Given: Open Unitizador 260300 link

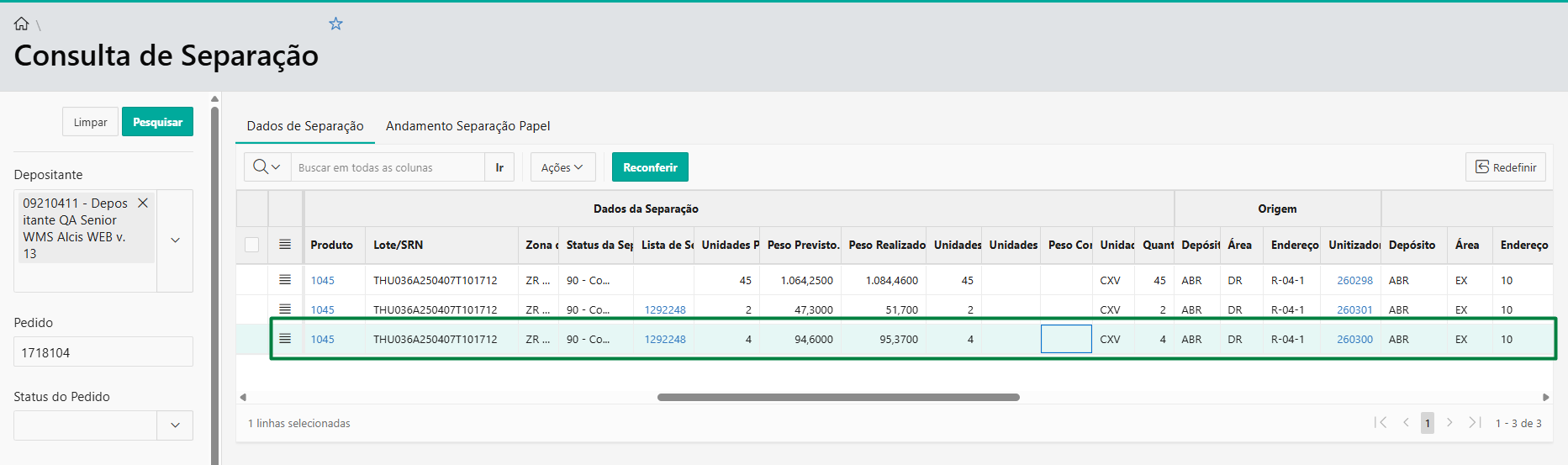Looking at the screenshot, I should (1354, 340).
